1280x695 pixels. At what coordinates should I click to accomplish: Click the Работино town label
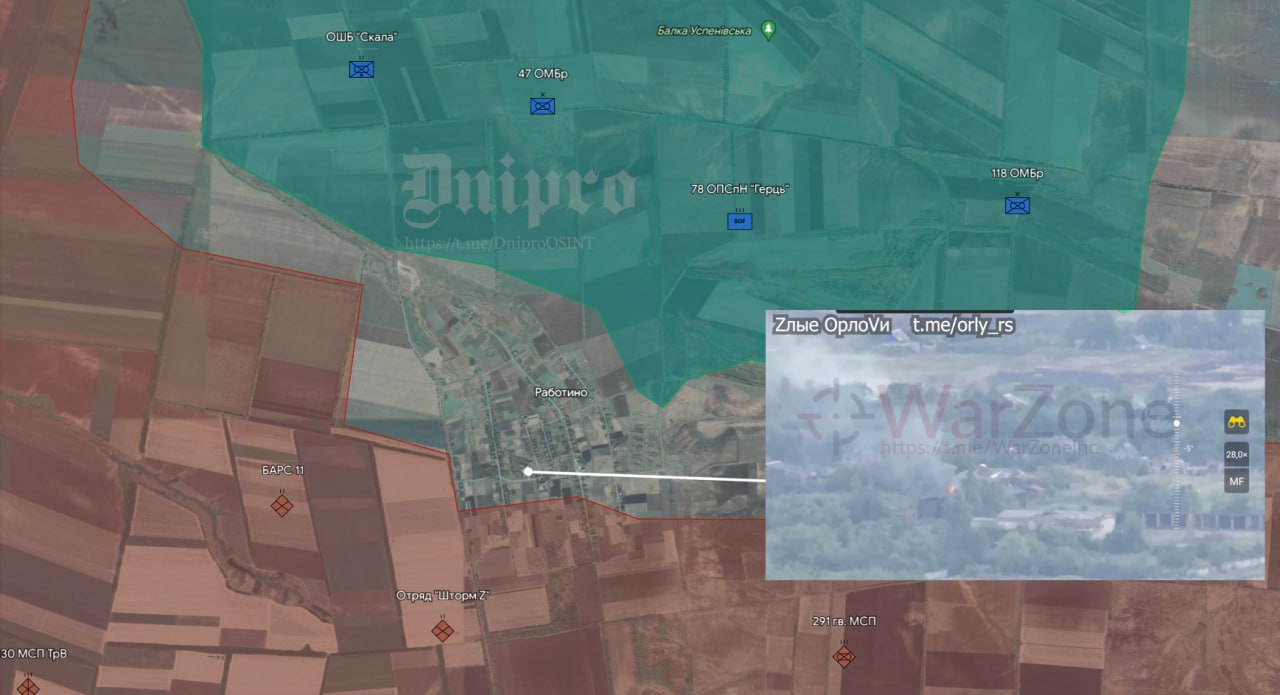[x=560, y=393]
